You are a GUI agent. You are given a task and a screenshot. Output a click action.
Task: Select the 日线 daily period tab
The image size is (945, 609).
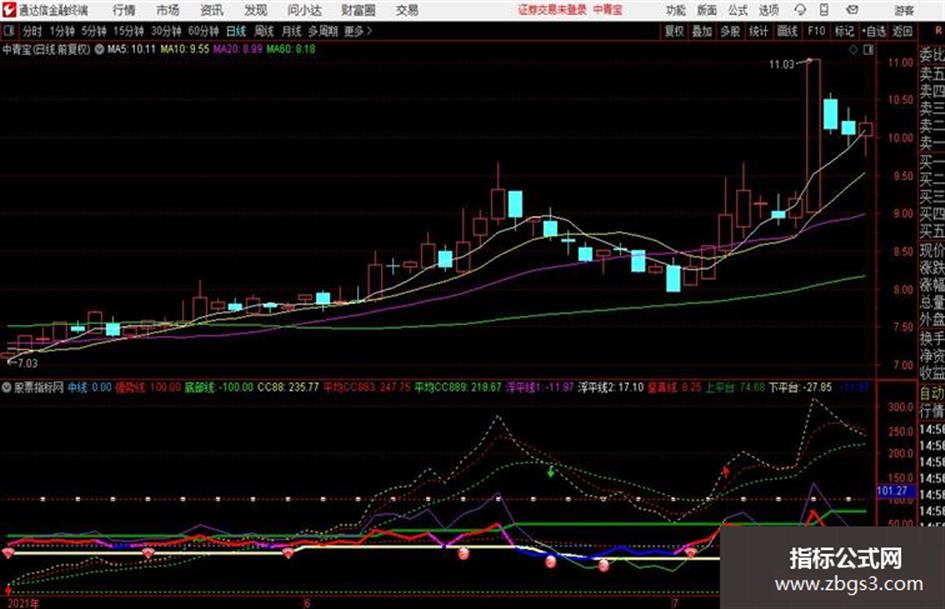click(x=236, y=31)
